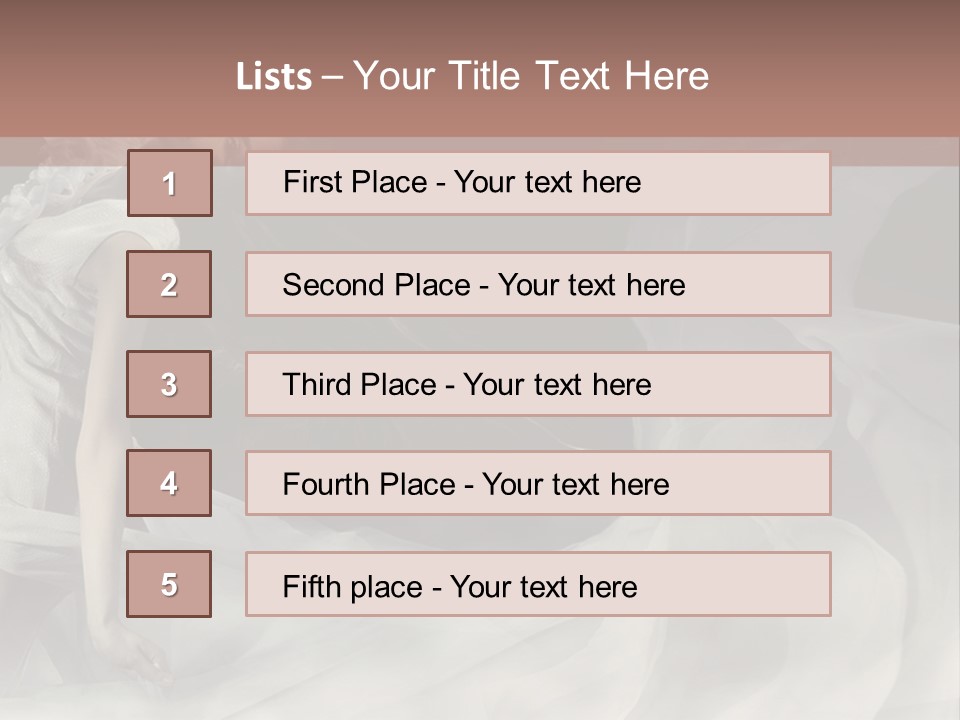Click the box numbered 3
The image size is (960, 720).
[169, 384]
